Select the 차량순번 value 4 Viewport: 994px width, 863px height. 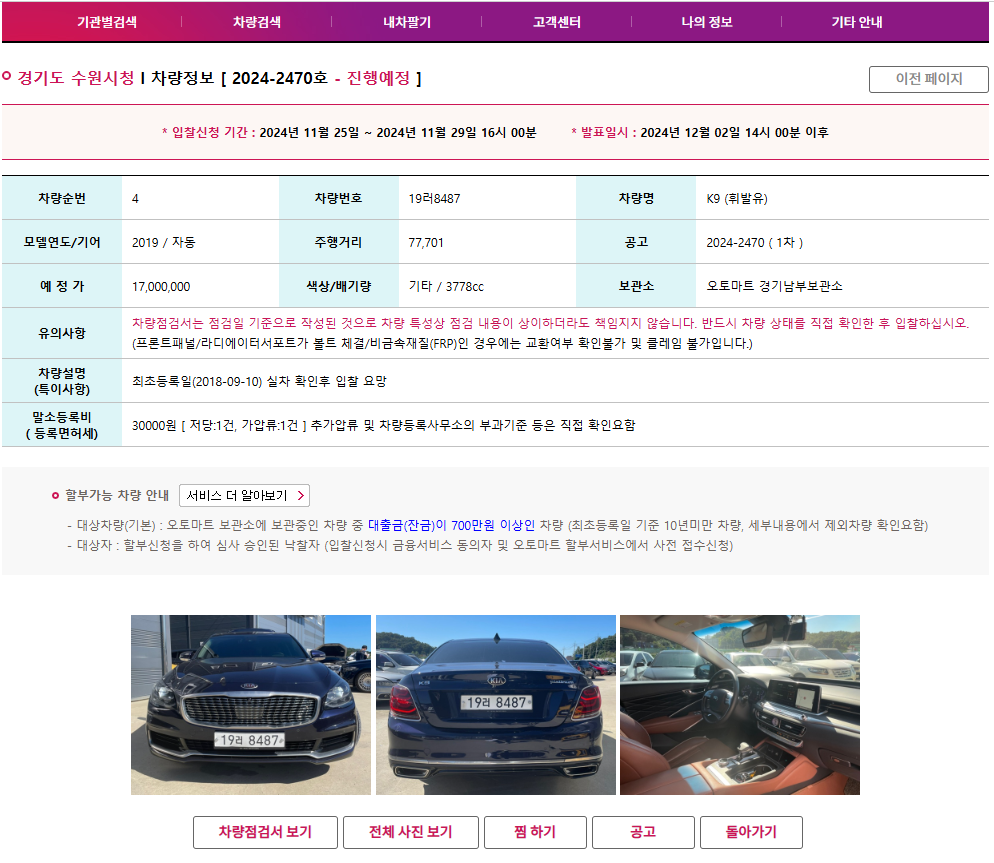[x=135, y=198]
